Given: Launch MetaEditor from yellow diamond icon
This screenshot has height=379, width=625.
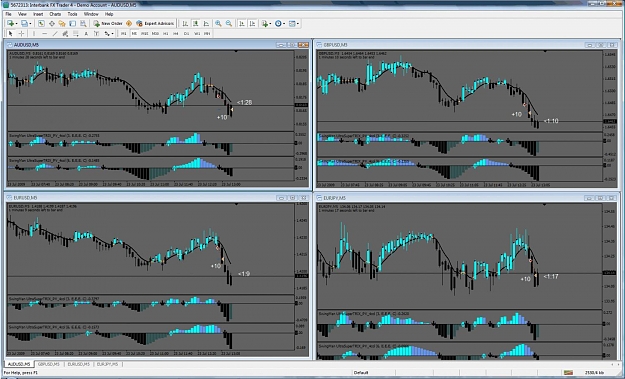Looking at the screenshot, I should point(129,24).
